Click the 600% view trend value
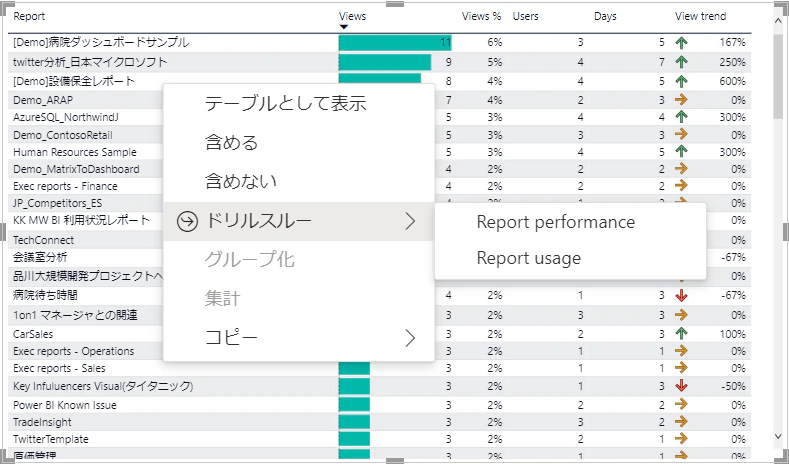This screenshot has width=789, height=464. [x=733, y=81]
